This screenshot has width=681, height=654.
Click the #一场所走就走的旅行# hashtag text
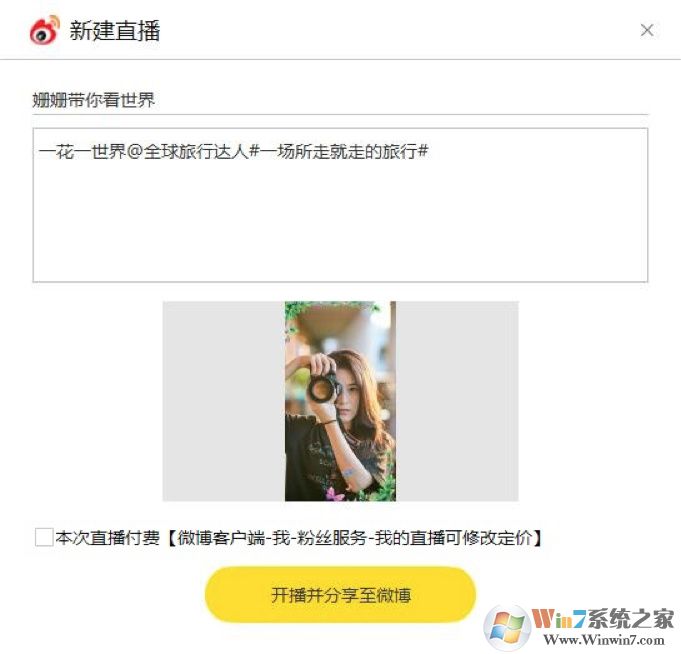339,152
